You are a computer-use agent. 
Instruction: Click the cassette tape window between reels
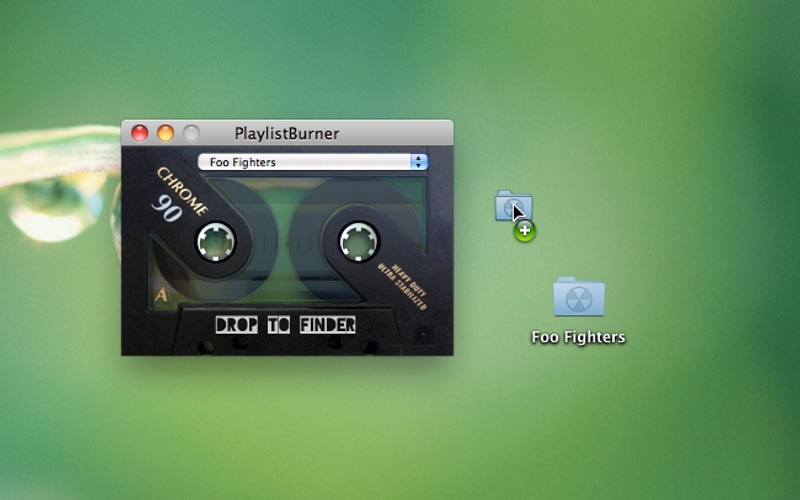coord(287,242)
